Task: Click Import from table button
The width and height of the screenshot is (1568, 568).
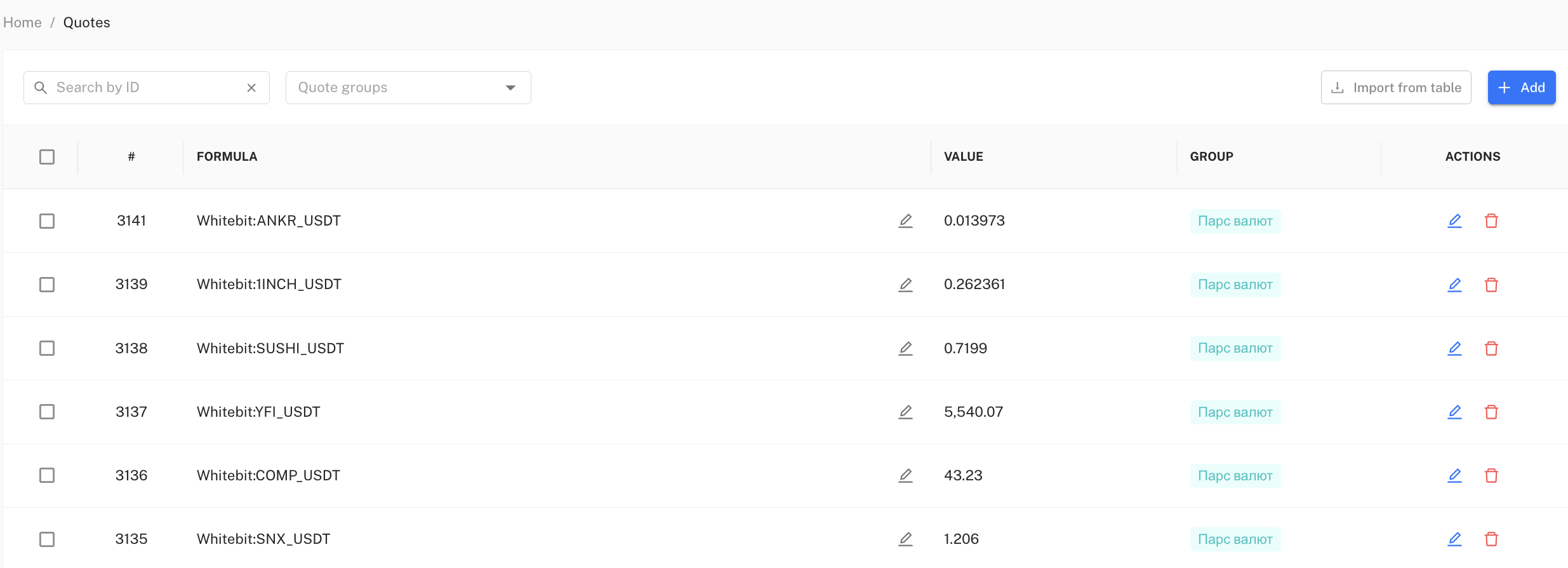Action: click(1395, 88)
